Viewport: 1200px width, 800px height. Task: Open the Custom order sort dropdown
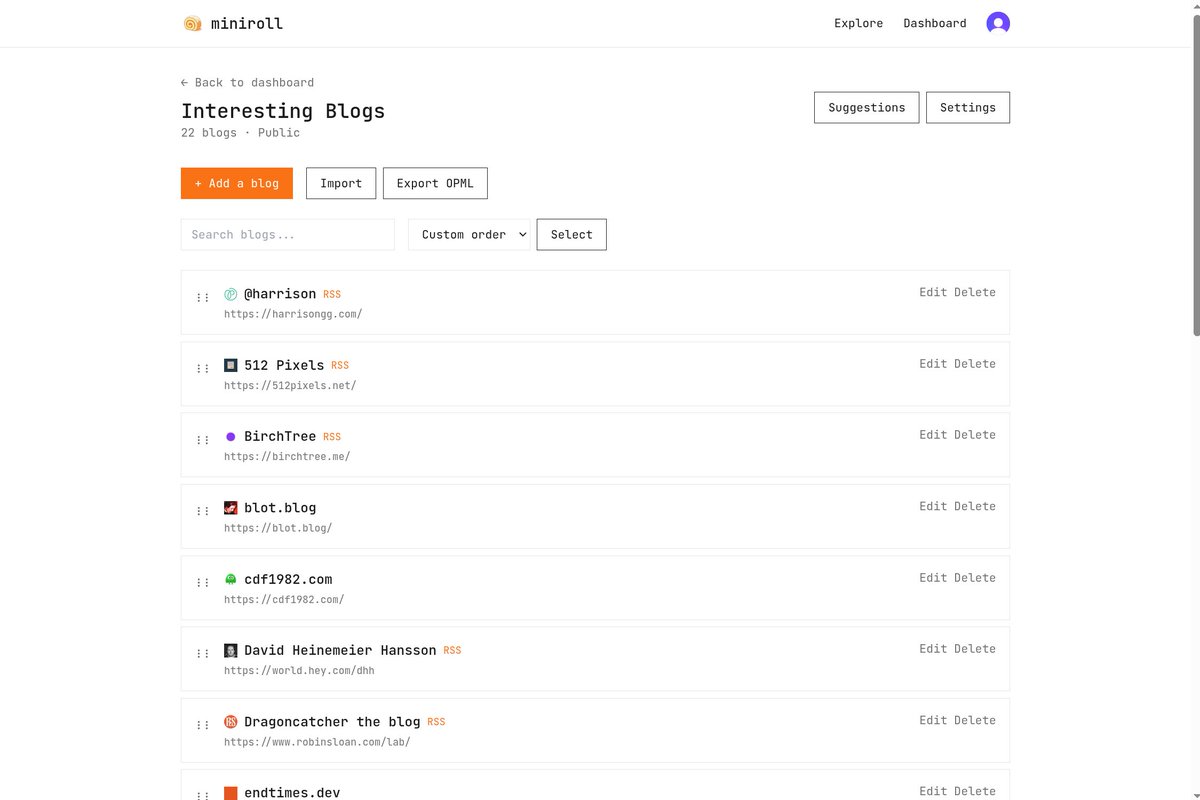click(x=469, y=234)
